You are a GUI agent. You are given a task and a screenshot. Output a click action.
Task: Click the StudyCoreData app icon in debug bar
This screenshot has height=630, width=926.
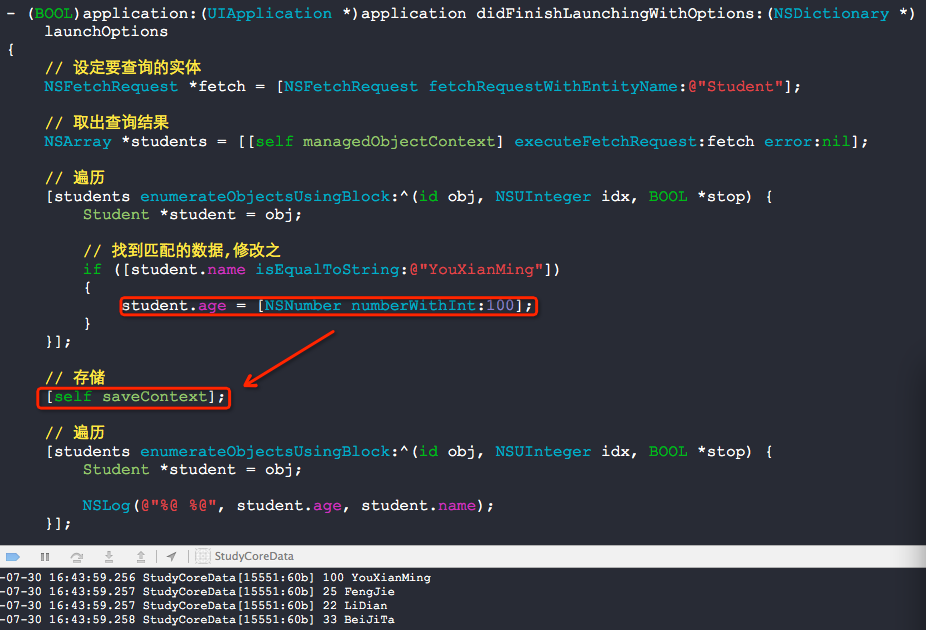coord(203,556)
